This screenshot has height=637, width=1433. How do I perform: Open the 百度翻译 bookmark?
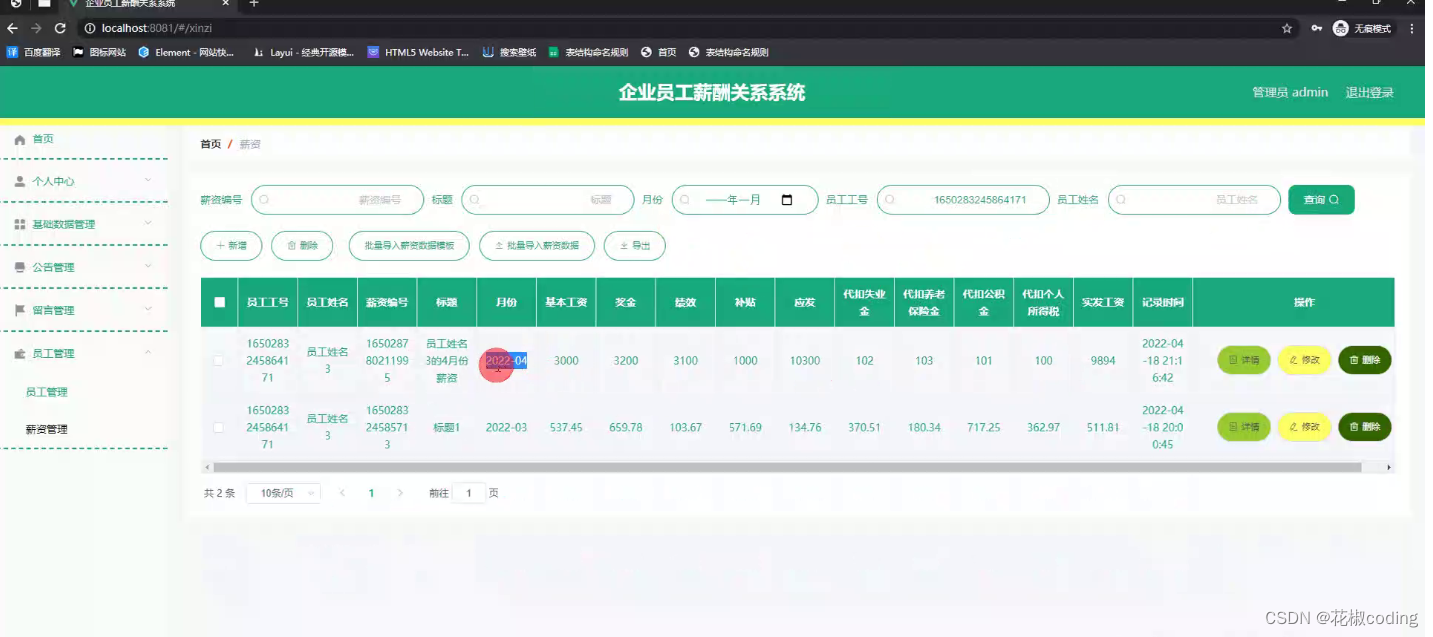tap(34, 52)
